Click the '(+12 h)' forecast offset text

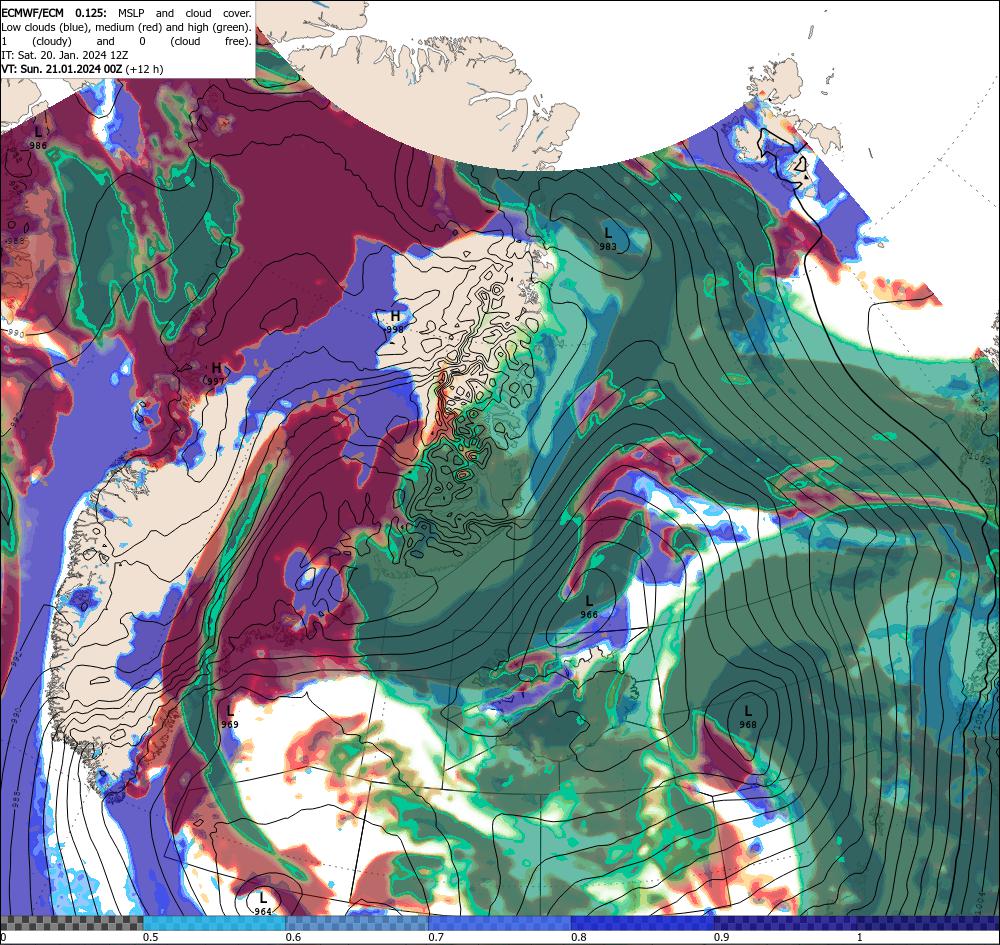(x=144, y=70)
